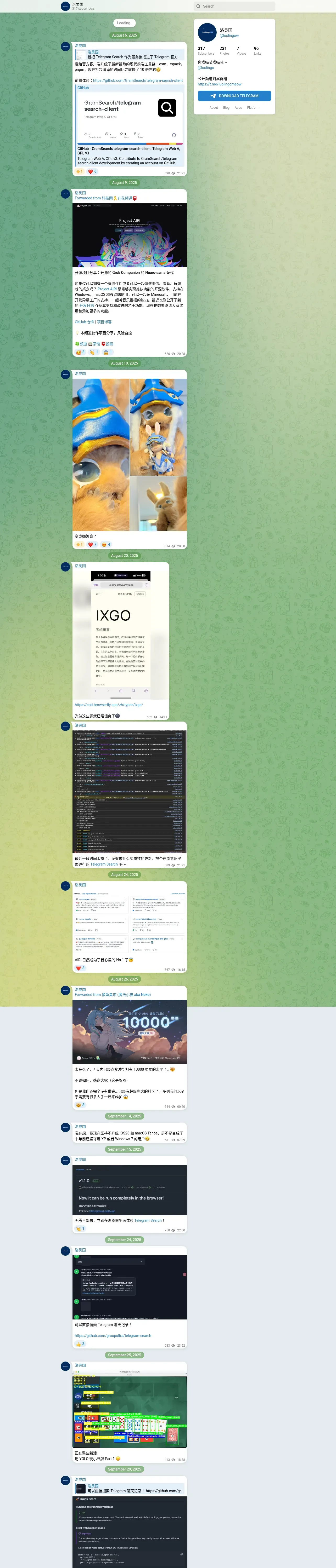
Task: Open Forwarded from 摸鱼集市 source link
Action: tap(113, 995)
